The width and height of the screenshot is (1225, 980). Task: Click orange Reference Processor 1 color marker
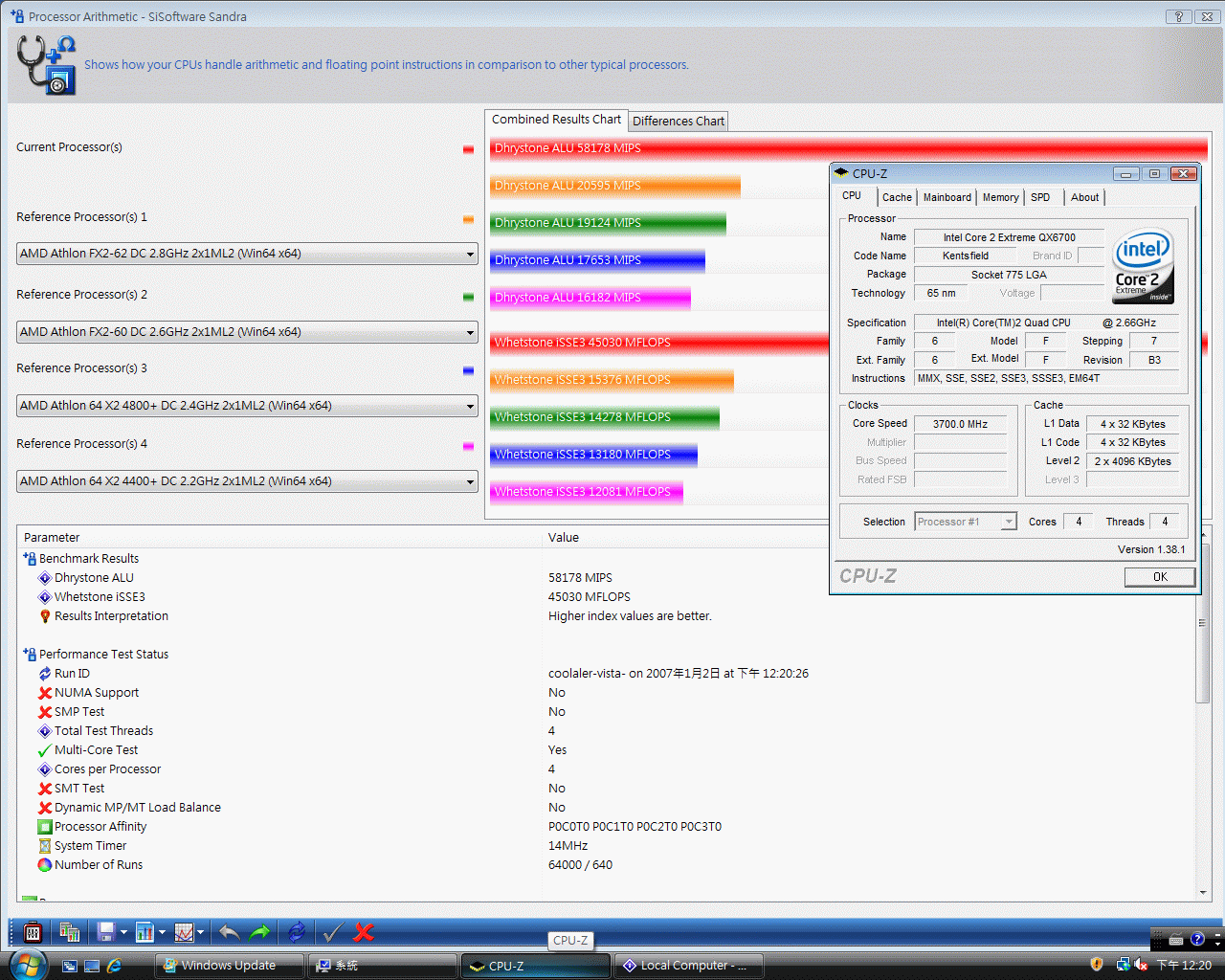pos(468,219)
